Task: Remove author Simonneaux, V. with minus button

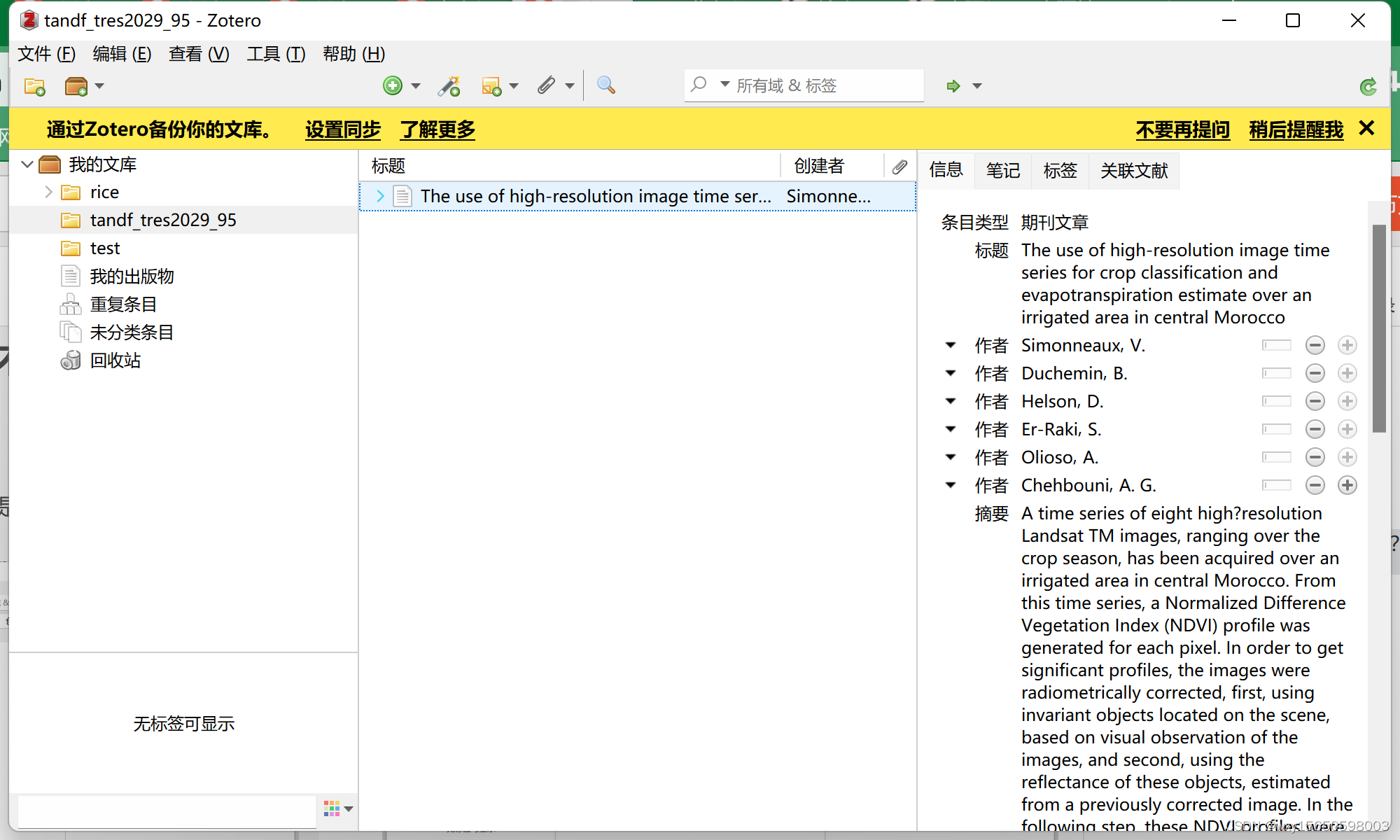Action: coord(1315,345)
